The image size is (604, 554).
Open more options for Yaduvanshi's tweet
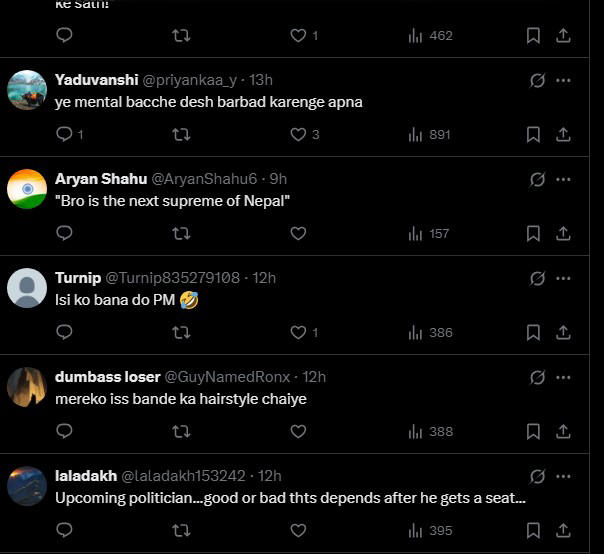(564, 80)
